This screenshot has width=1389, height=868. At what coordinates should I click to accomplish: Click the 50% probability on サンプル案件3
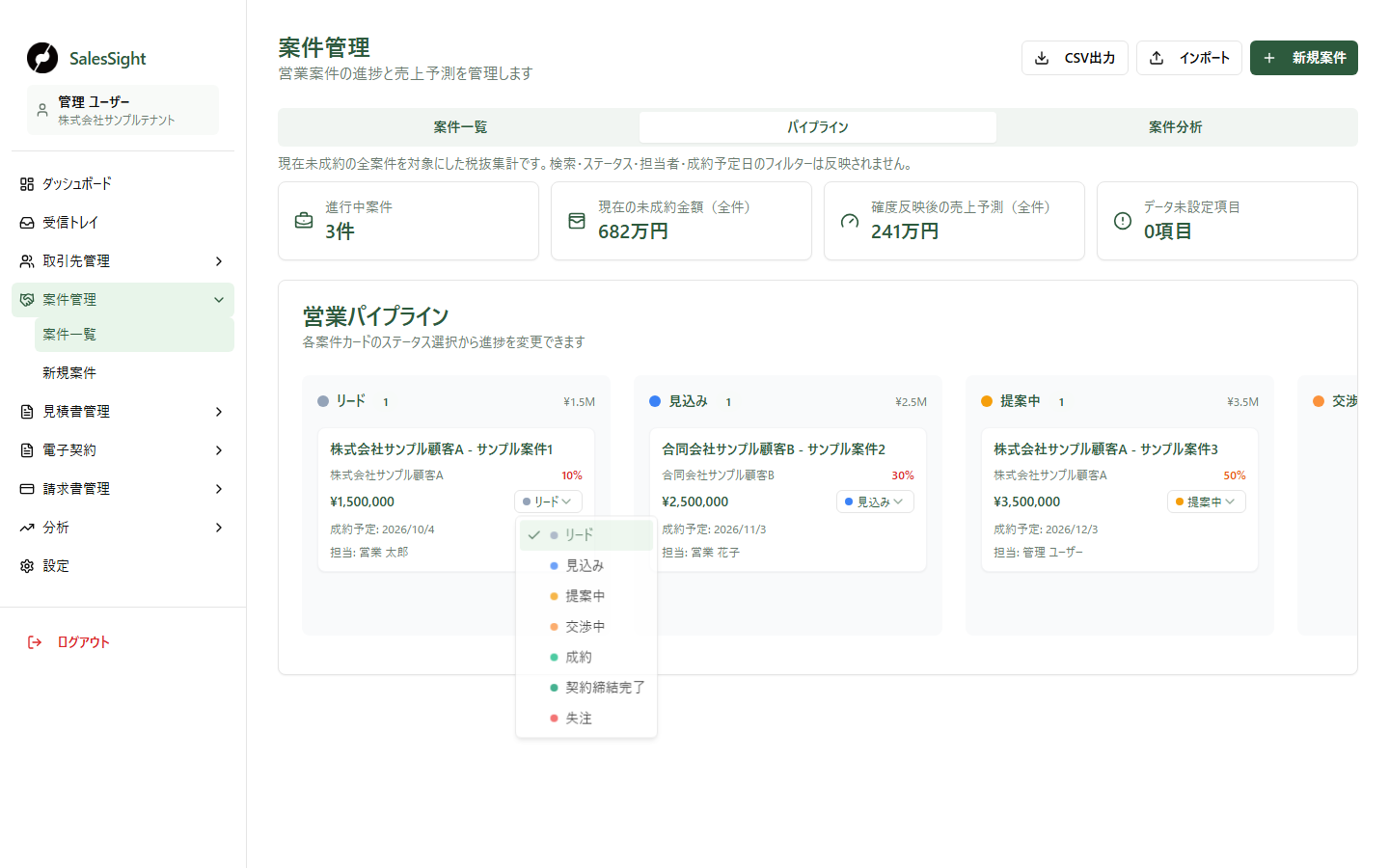pos(1235,475)
